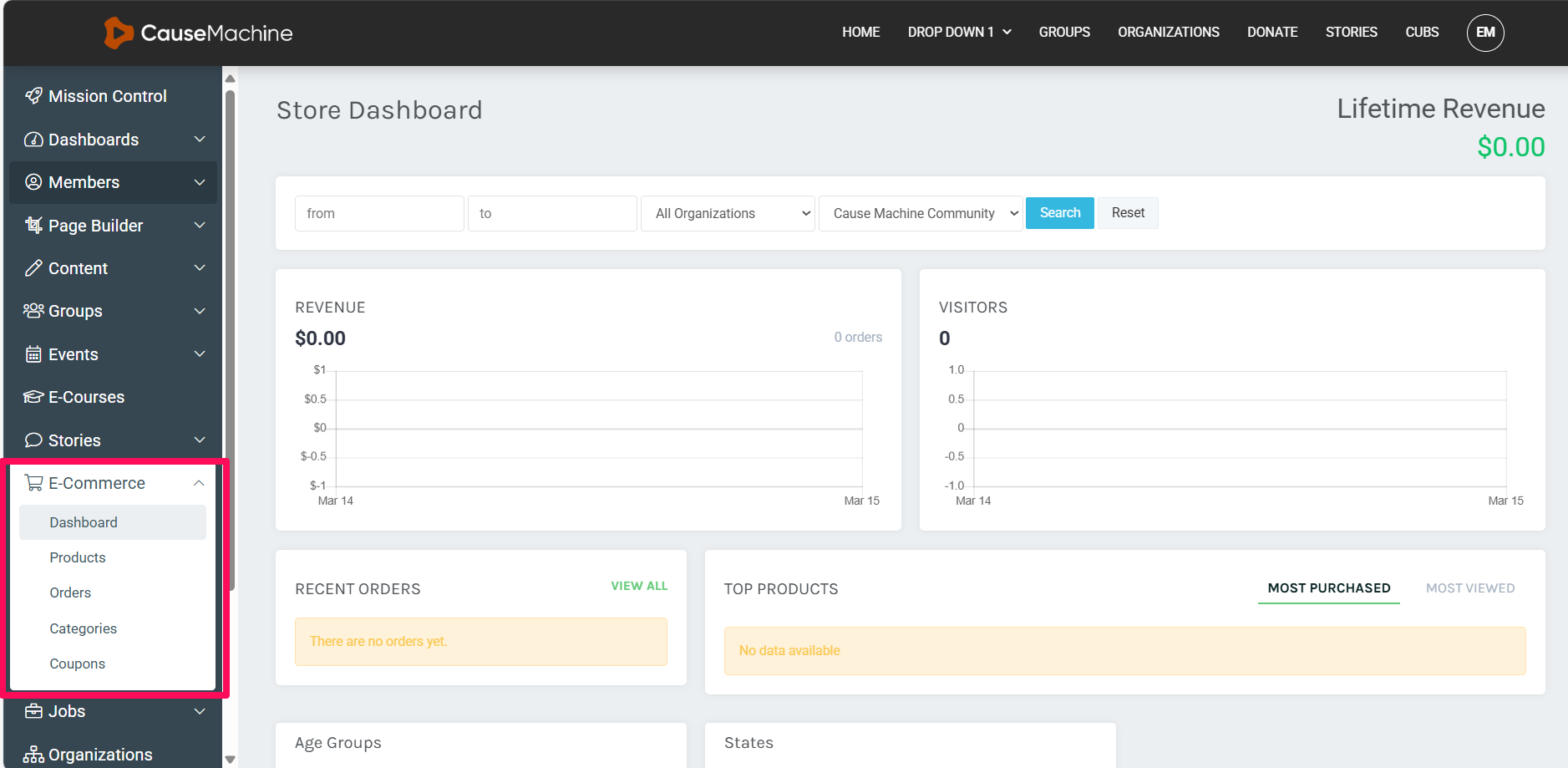Expand the Groups sidebar chevron

200,311
